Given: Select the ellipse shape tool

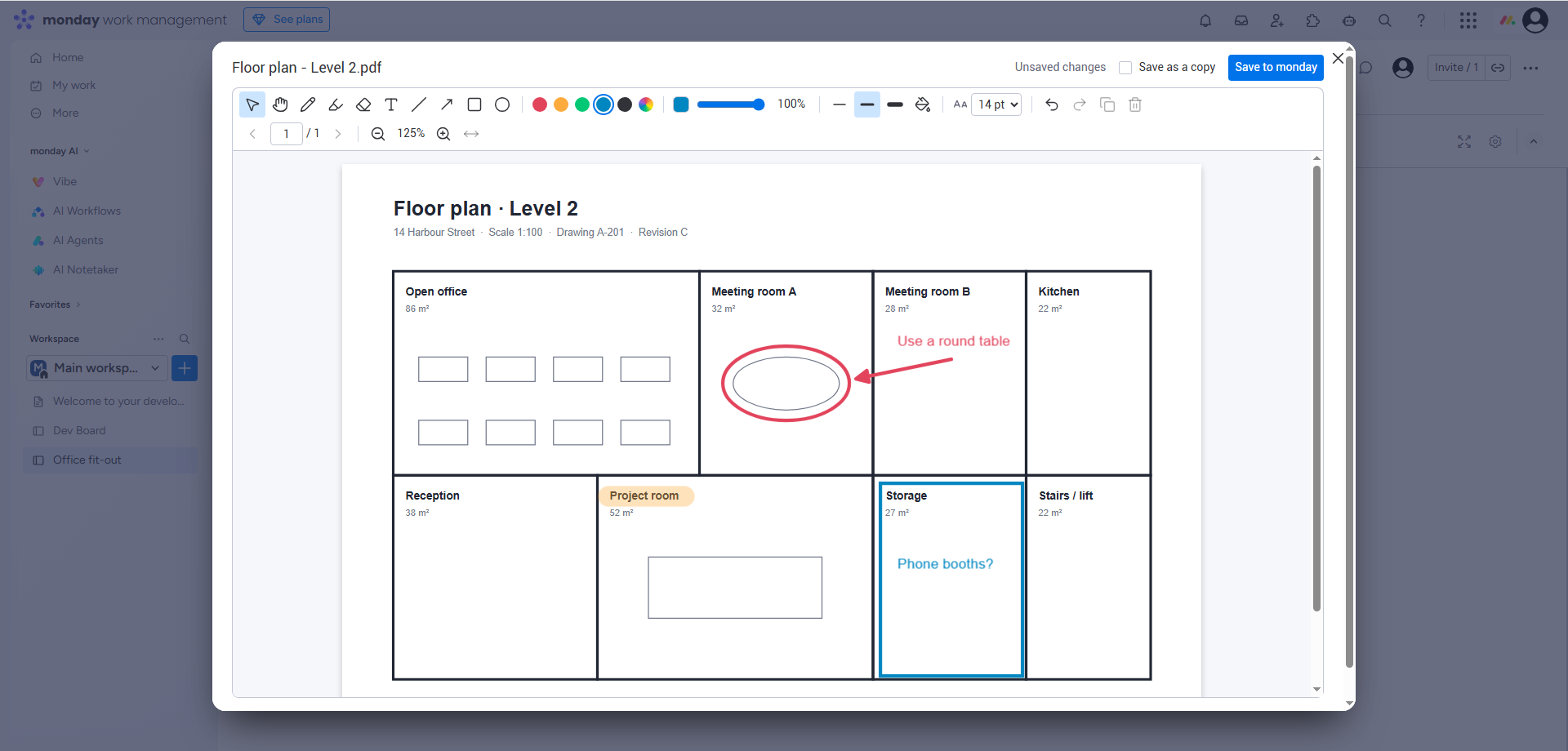Looking at the screenshot, I should tap(502, 104).
